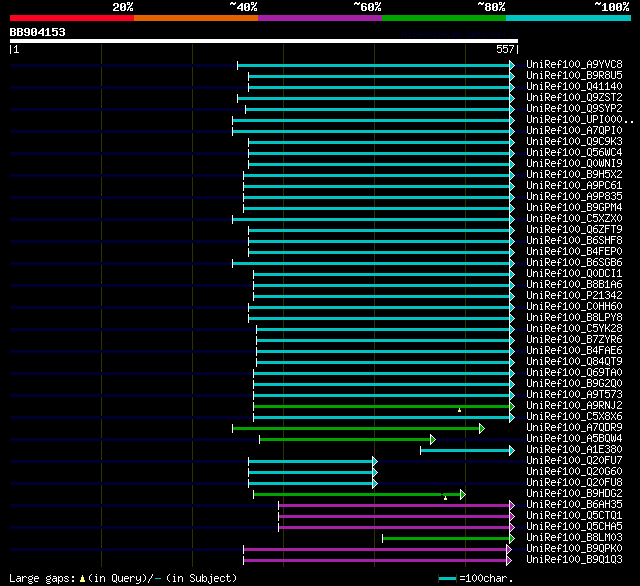Click the orange ~40% identity legend segment
Screen dimensions: 640x586
pos(196,18)
